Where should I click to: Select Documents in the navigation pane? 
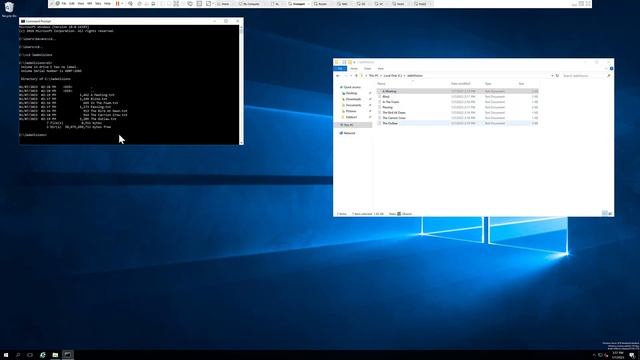coord(353,105)
